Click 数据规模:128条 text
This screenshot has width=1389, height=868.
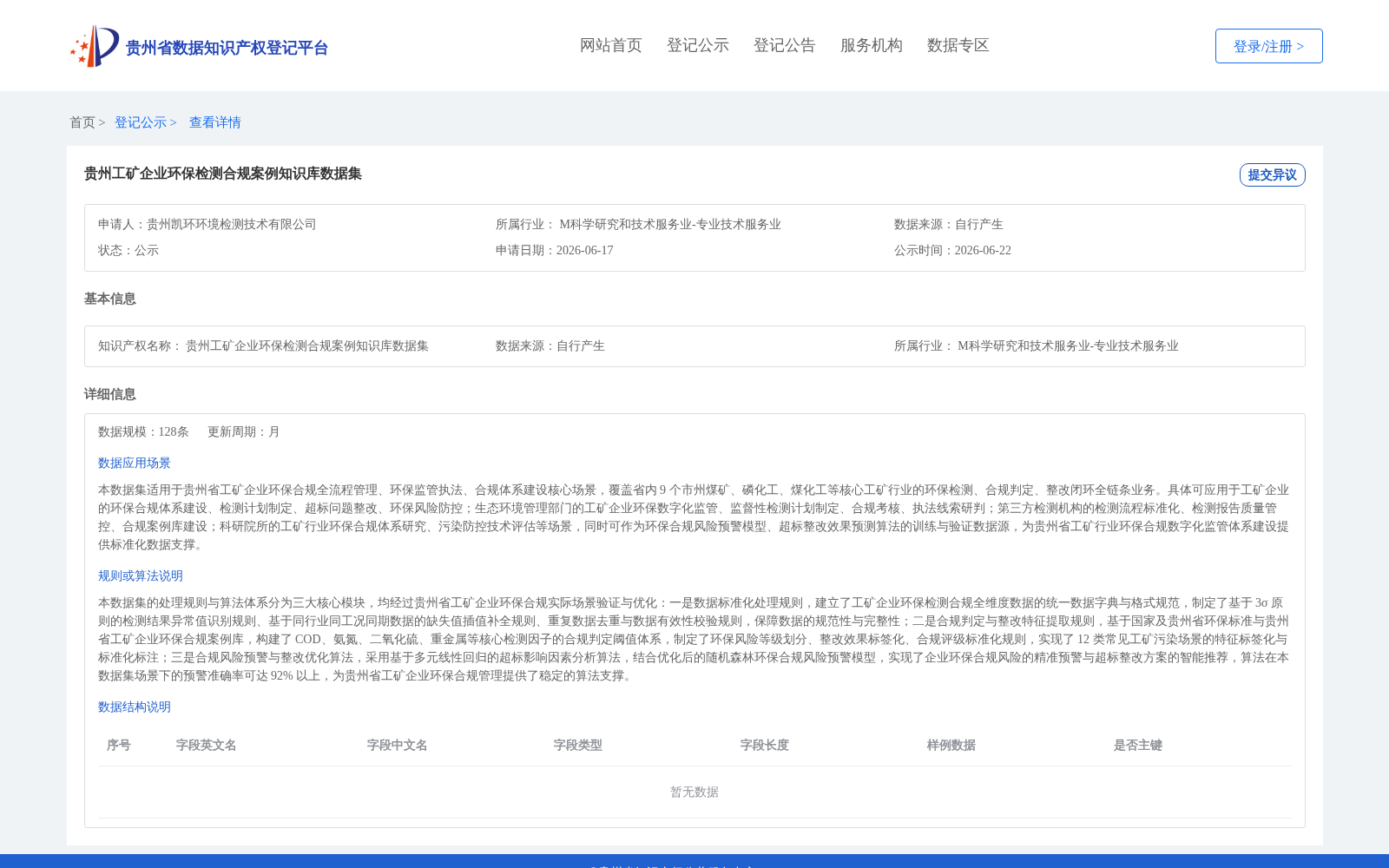click(143, 431)
